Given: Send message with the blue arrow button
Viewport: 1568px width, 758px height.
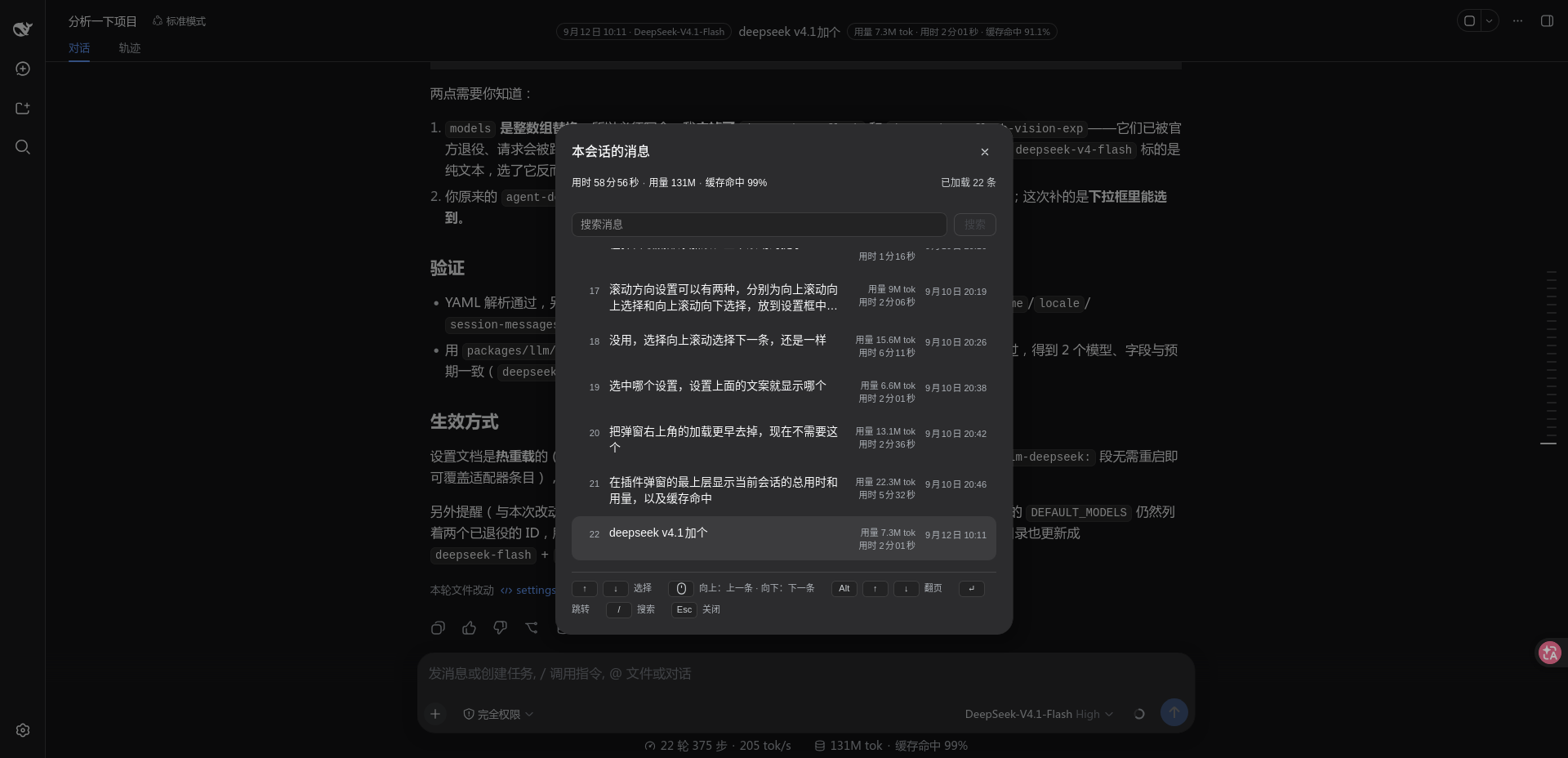Looking at the screenshot, I should coord(1174,712).
